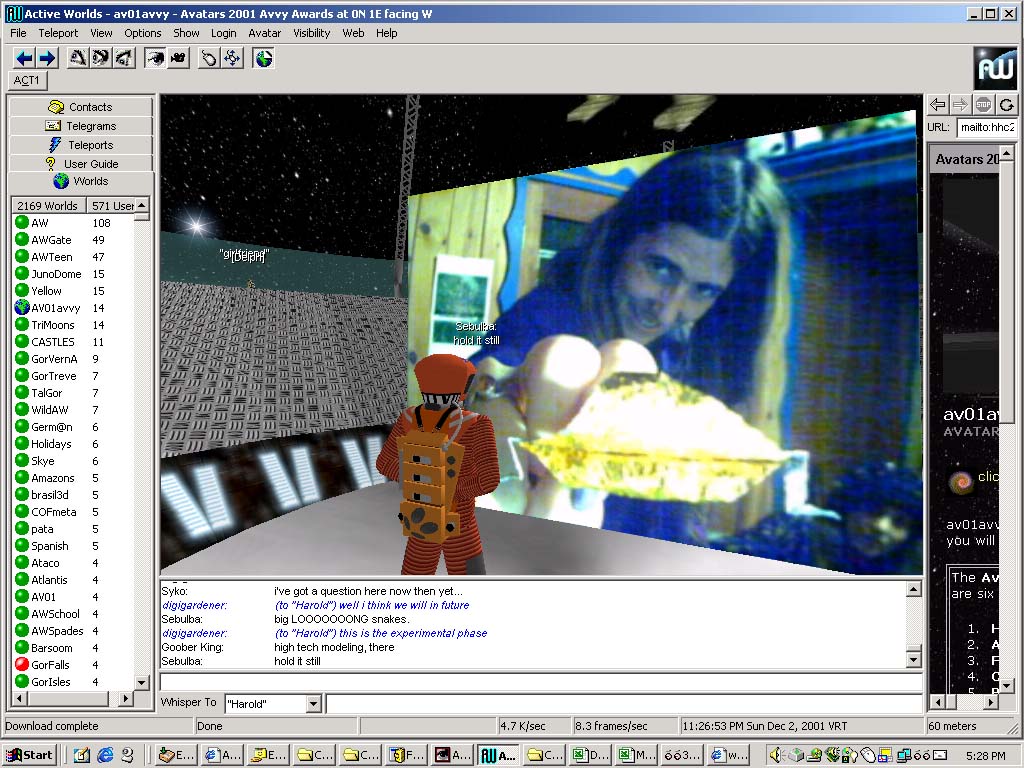Click the blue teleport back arrow

[x=24, y=58]
